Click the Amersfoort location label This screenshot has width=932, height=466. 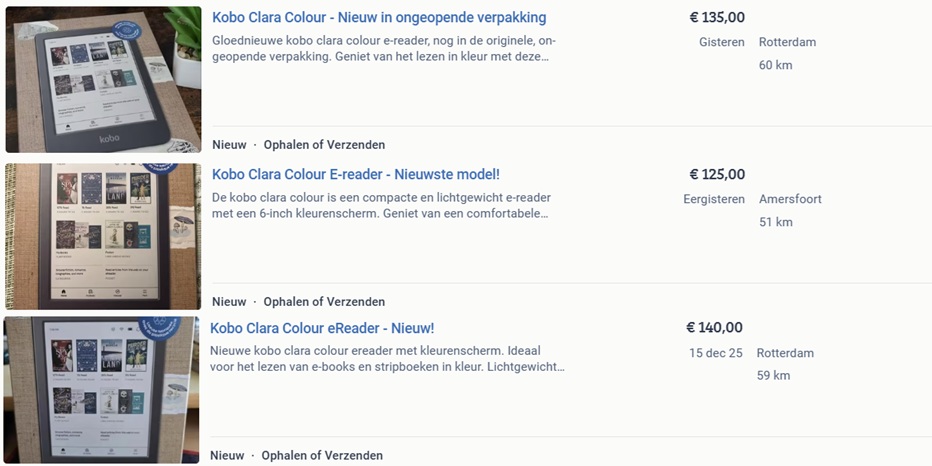(x=790, y=199)
